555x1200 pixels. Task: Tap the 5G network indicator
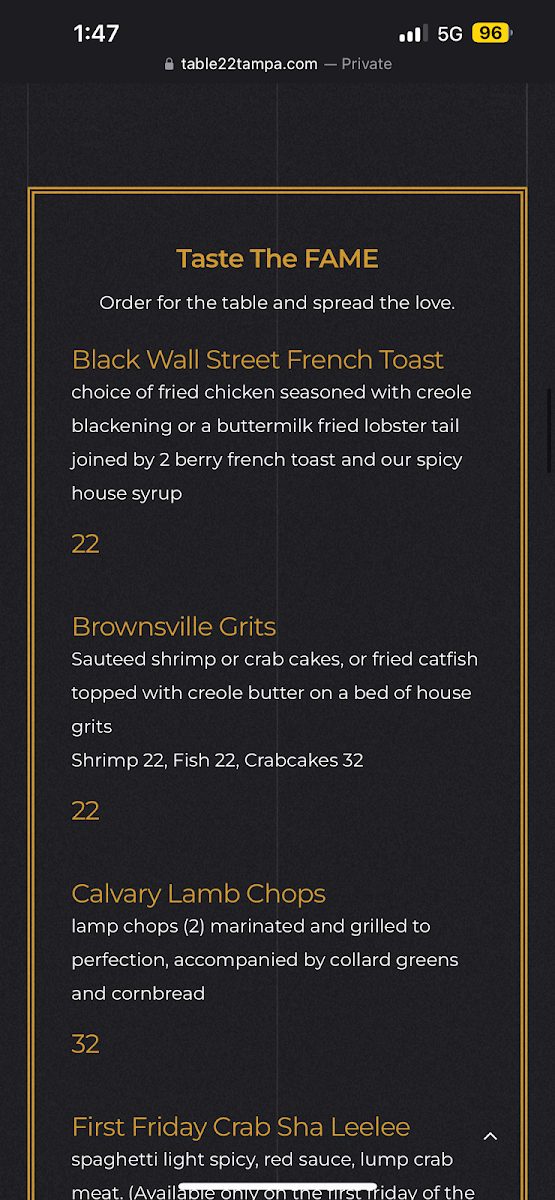(450, 34)
